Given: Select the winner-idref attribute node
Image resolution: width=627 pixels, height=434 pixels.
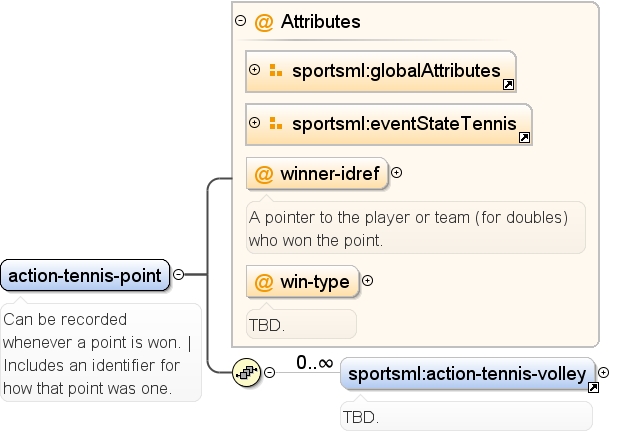Looking at the screenshot, I should [317, 174].
